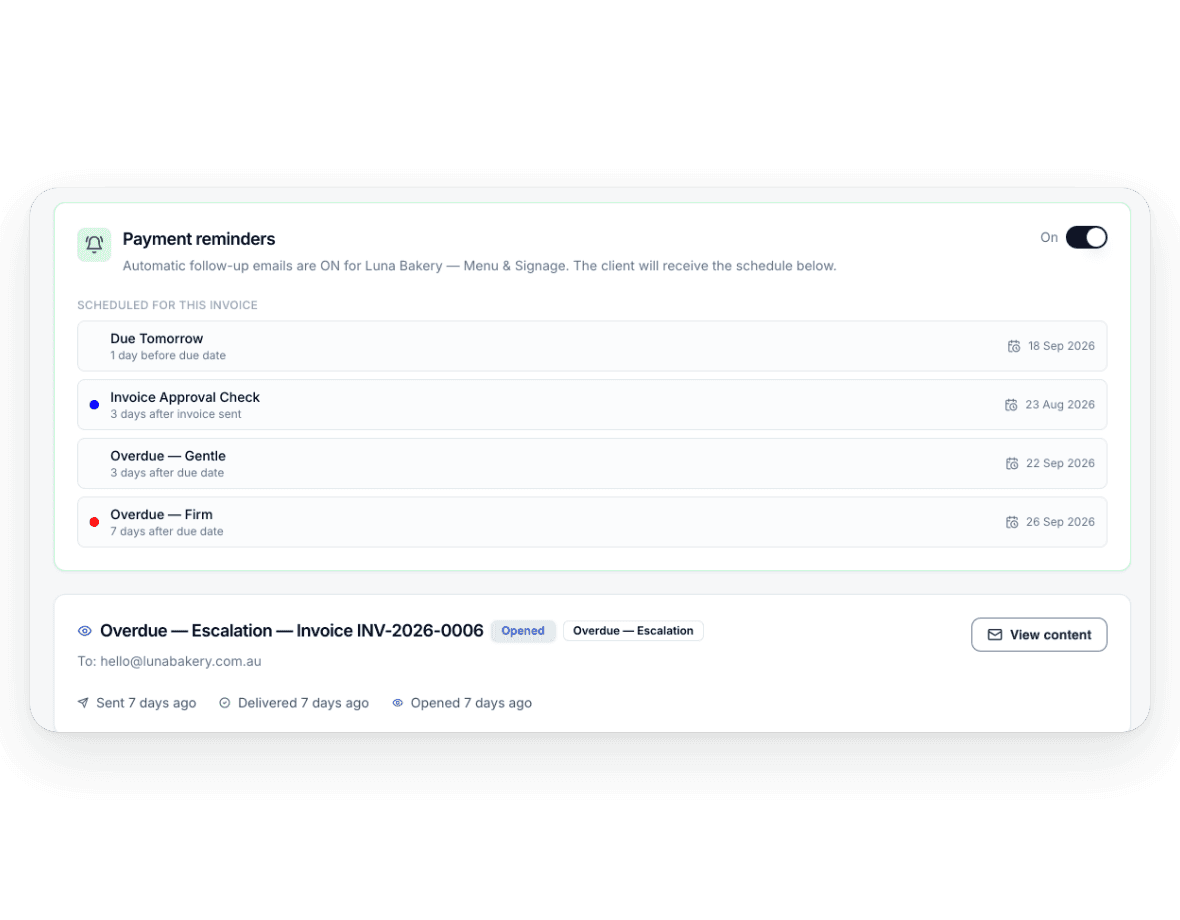
Task: Click '3 days after invoice sent' subtitle
Action: tap(176, 414)
